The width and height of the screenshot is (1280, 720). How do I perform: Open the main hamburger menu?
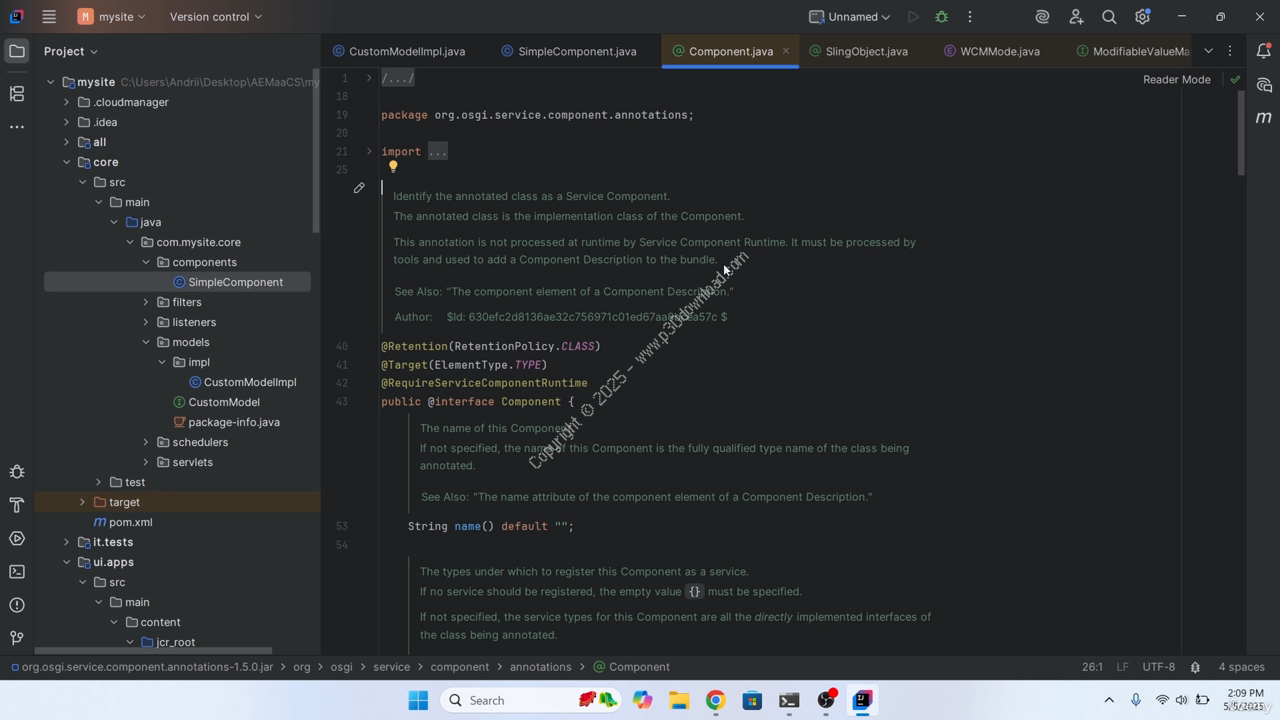[x=49, y=17]
